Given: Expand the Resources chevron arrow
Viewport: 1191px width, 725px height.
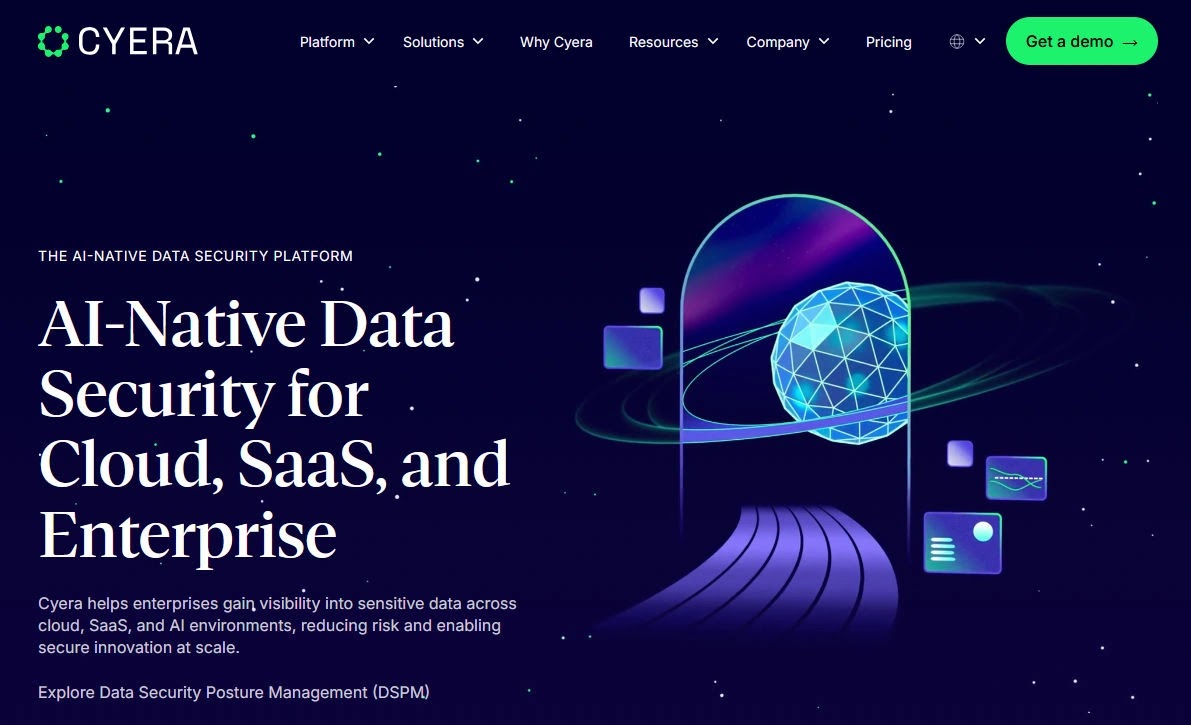Looking at the screenshot, I should tap(712, 42).
